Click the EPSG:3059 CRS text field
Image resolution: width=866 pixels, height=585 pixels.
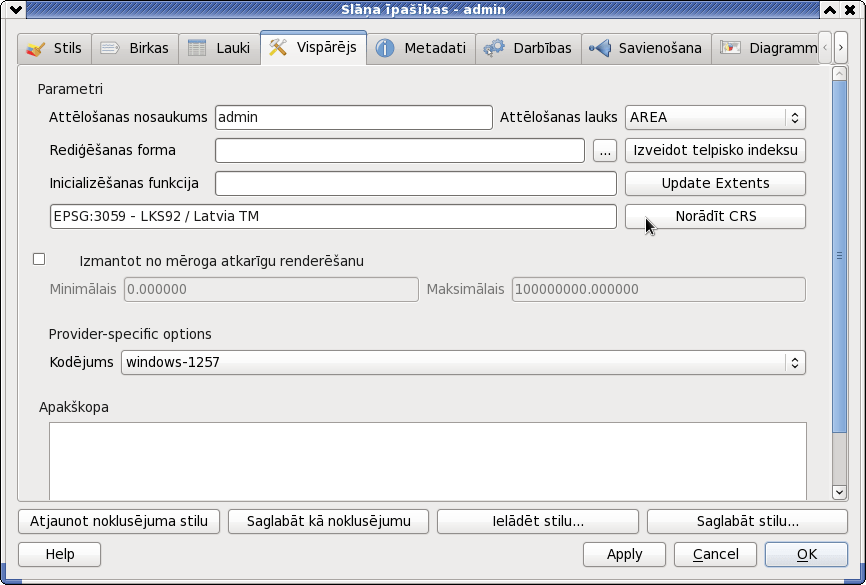[333, 217]
